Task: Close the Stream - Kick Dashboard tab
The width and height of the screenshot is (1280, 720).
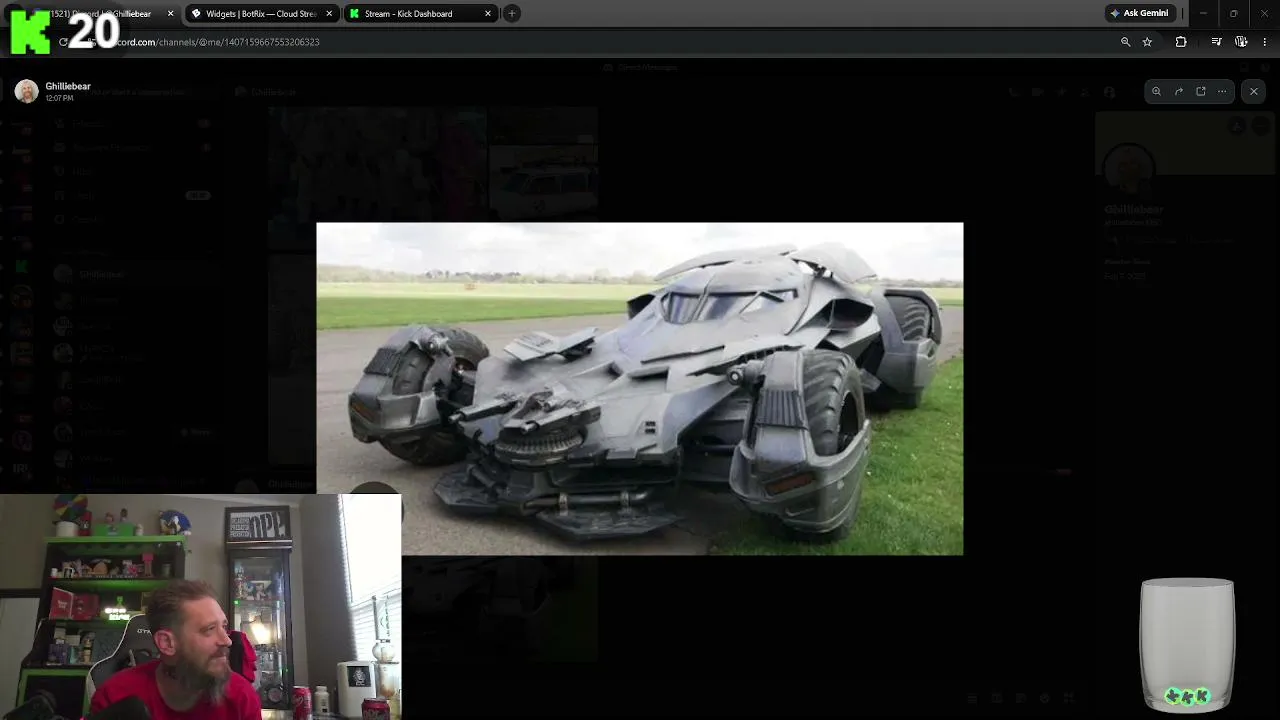Action: (x=488, y=14)
